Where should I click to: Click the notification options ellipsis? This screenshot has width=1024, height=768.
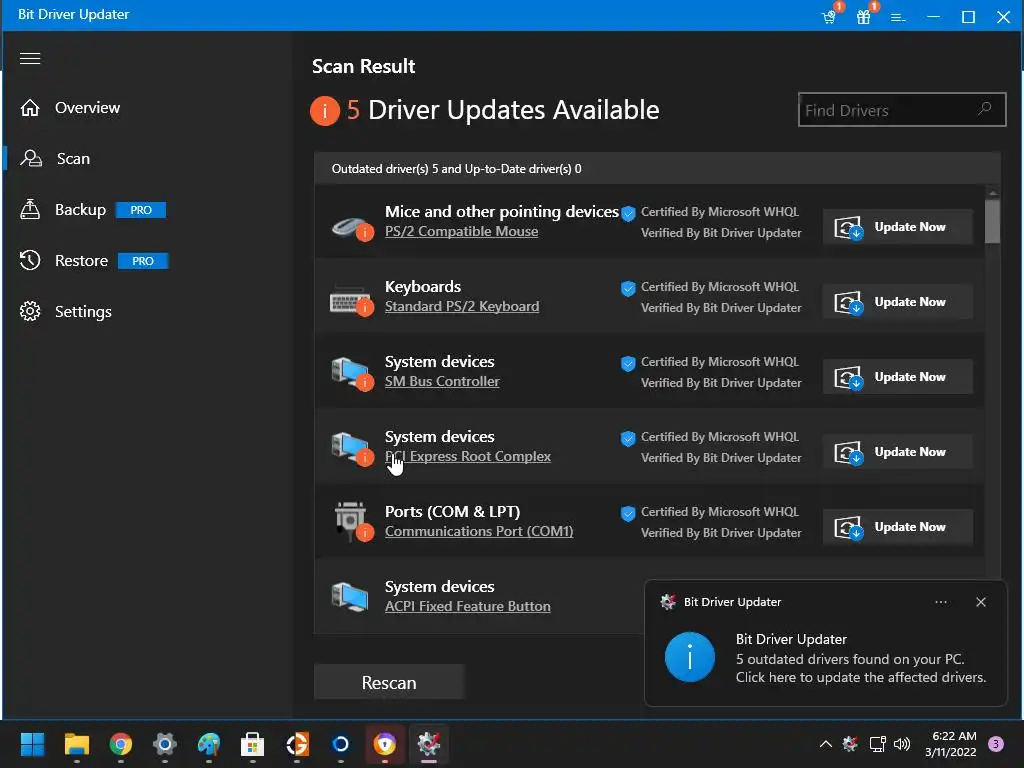(941, 602)
